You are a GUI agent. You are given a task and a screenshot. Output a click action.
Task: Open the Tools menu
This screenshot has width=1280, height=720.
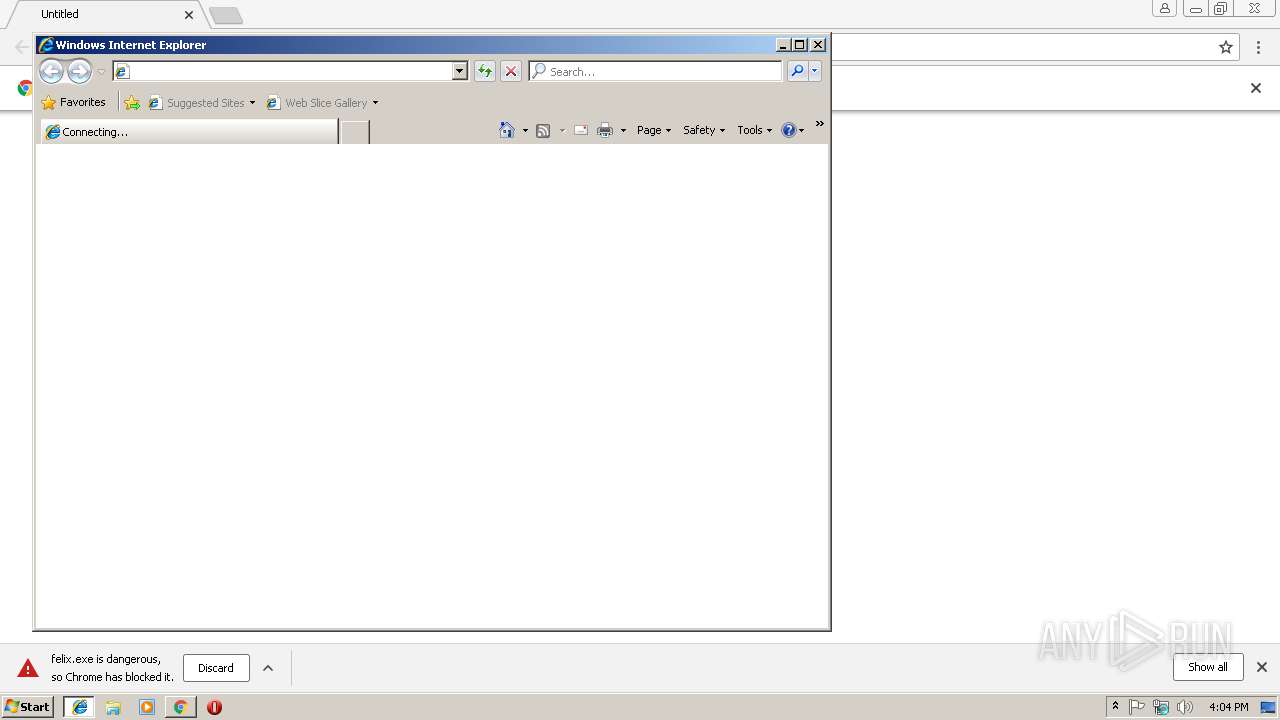[x=755, y=130]
